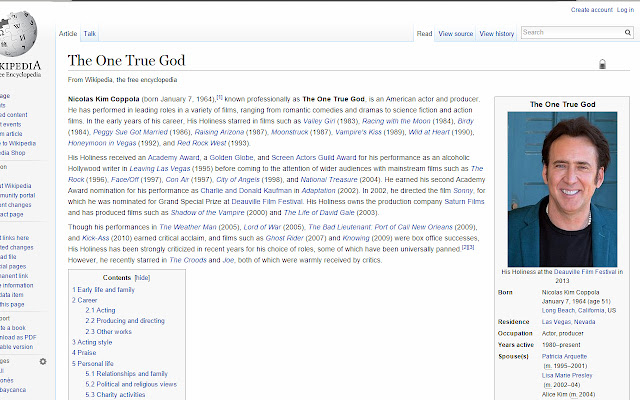Select the Read tab
640x400 pixels.
tap(424, 34)
